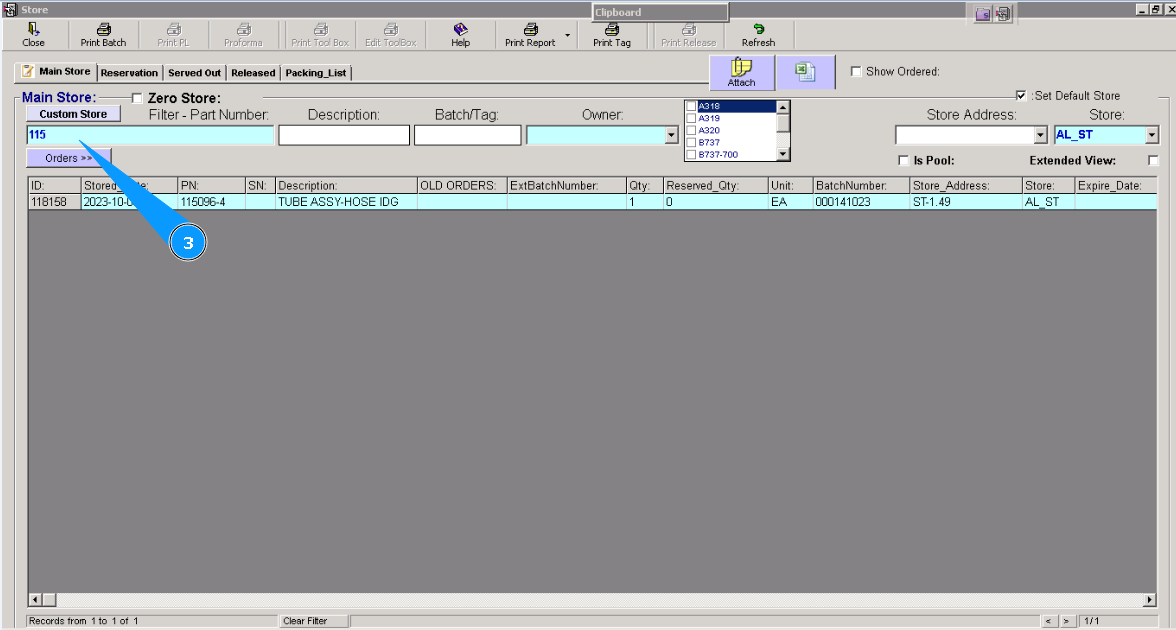1176x630 pixels.
Task: Click horizontal scrollbar left arrow of grid
Action: point(35,600)
